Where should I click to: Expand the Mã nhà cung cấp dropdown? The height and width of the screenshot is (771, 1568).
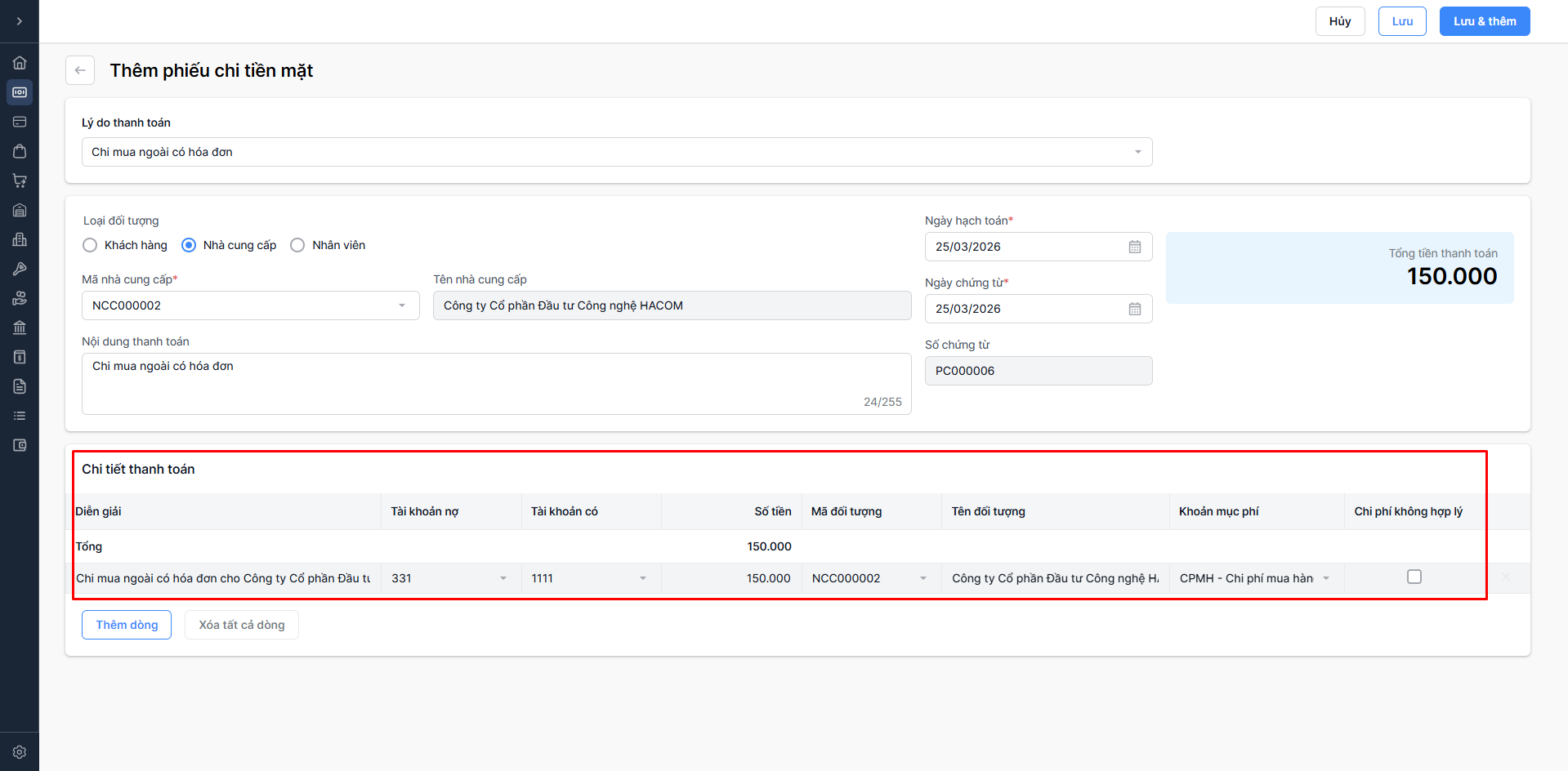tap(402, 305)
